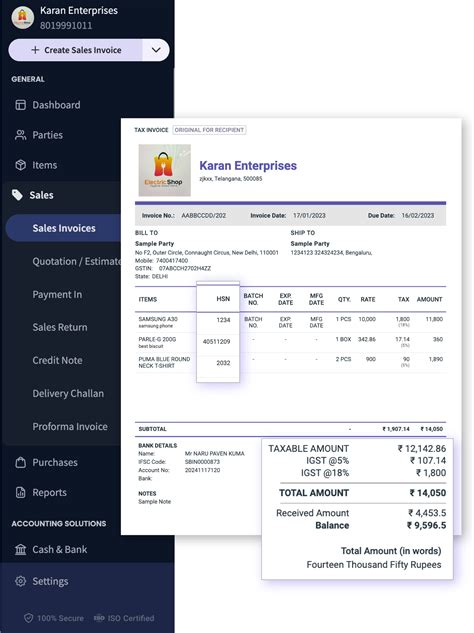The height and width of the screenshot is (633, 474).
Task: Click the Sales tag icon
Action: [x=17, y=195]
